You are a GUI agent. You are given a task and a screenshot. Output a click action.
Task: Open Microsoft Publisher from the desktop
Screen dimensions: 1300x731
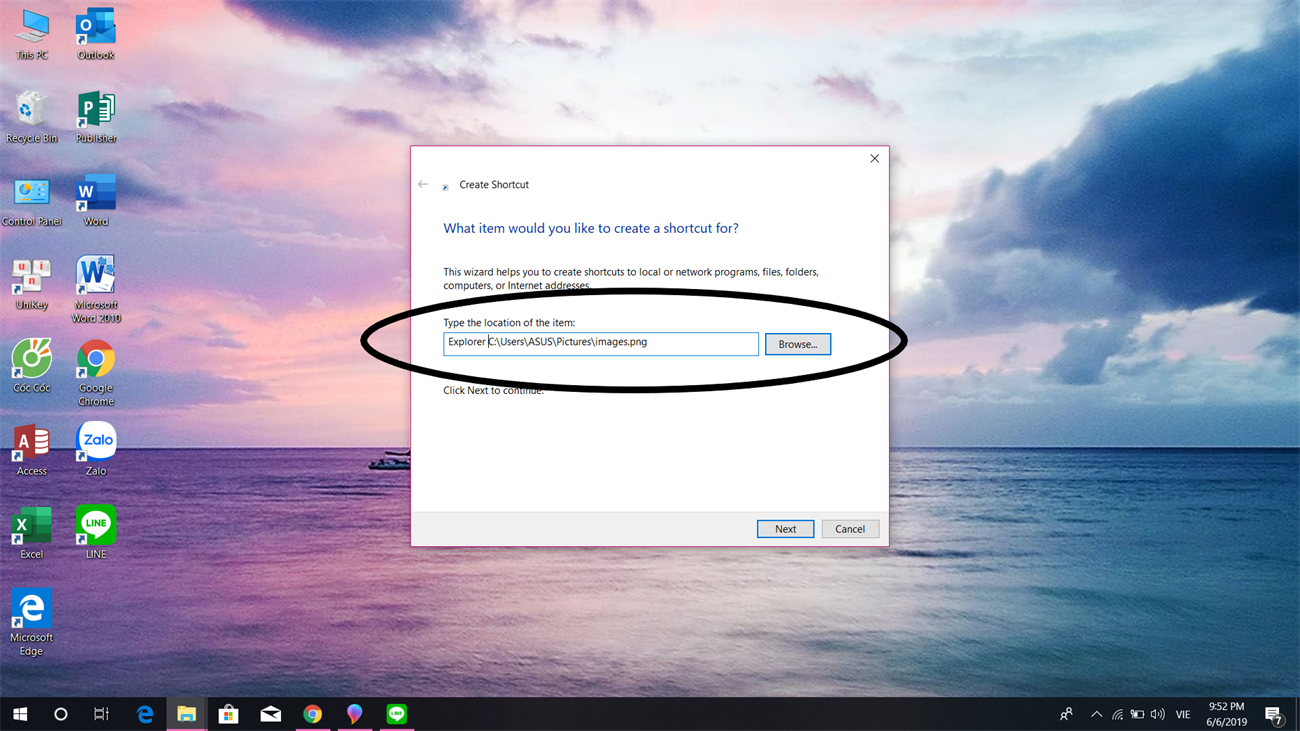click(95, 108)
